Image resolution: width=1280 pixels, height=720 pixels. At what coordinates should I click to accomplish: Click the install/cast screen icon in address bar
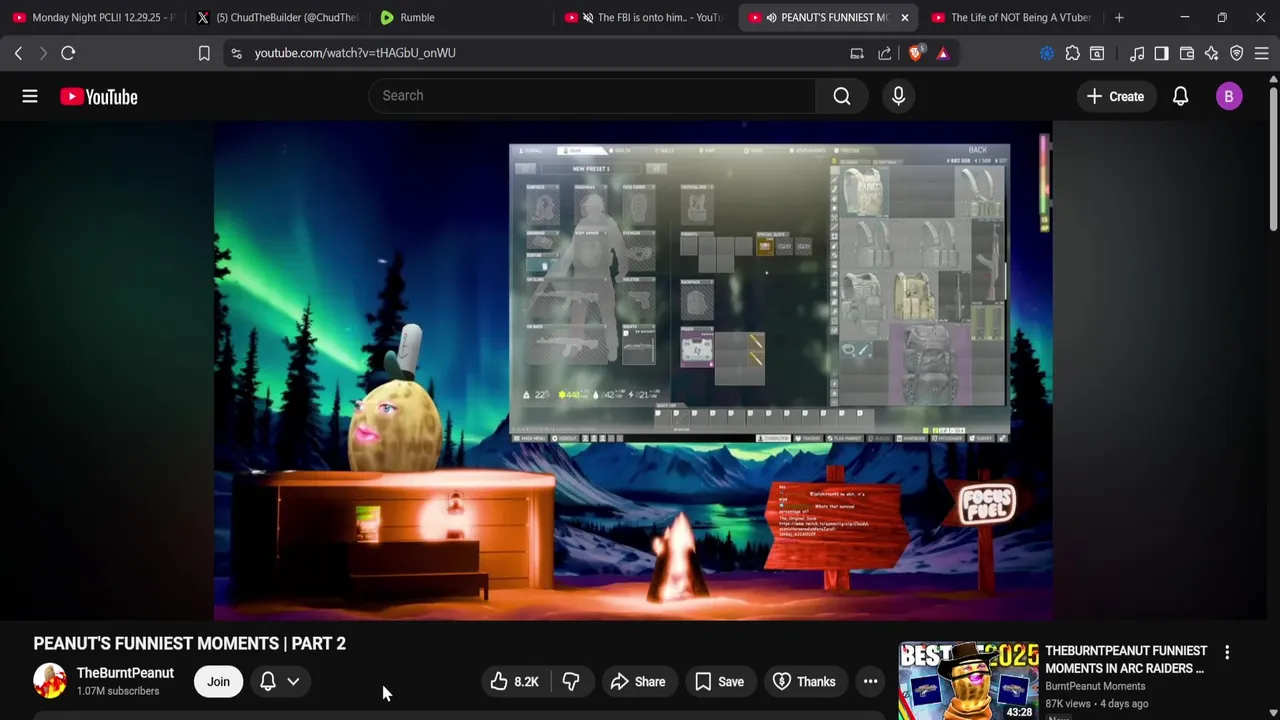point(857,53)
